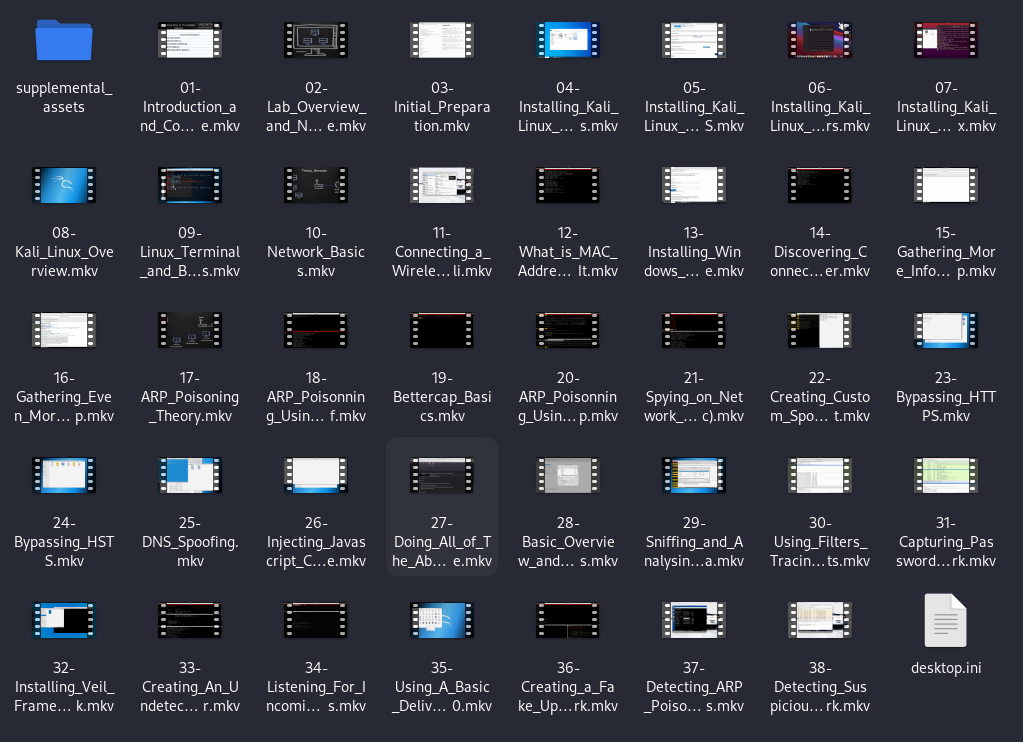Open the supplemental_assets folder
The height and width of the screenshot is (742, 1023).
pos(64,41)
